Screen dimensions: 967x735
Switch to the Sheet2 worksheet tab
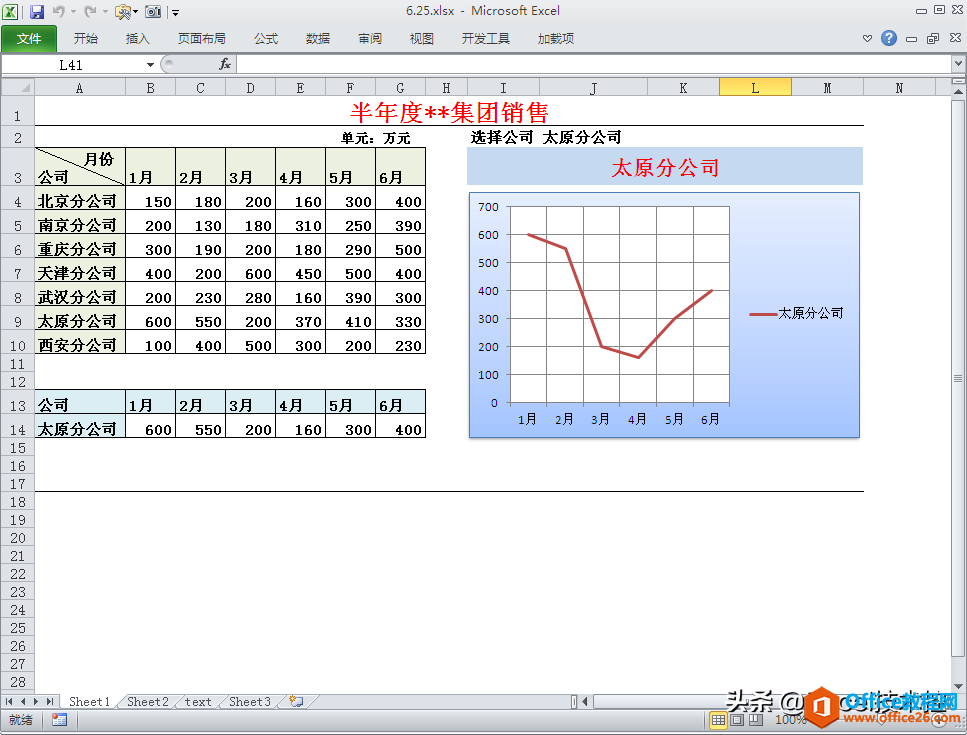(x=147, y=701)
